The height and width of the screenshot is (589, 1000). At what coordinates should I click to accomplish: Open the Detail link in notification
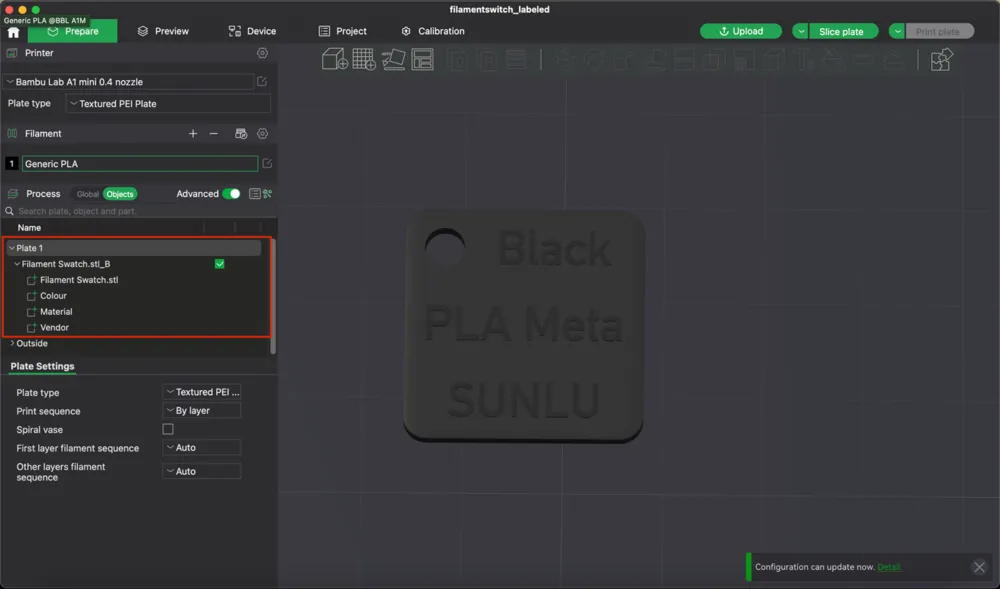(x=889, y=567)
